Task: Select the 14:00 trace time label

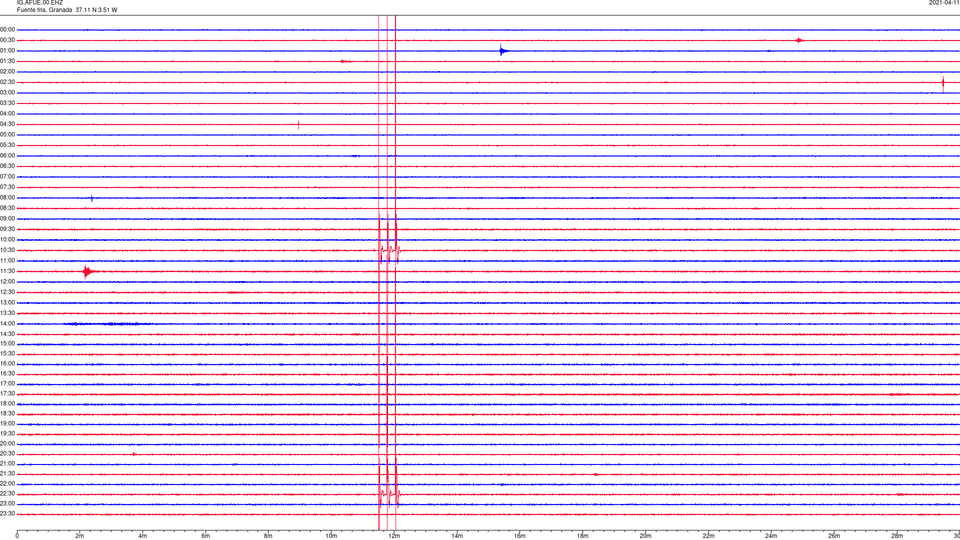Action: 8,323
